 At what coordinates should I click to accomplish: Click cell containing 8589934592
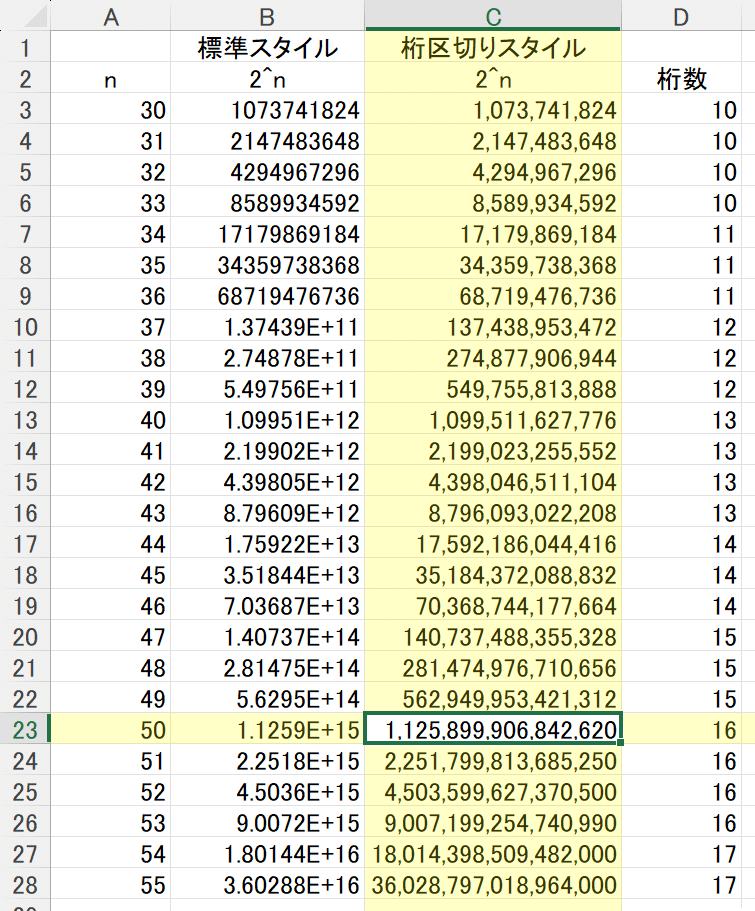[x=267, y=203]
